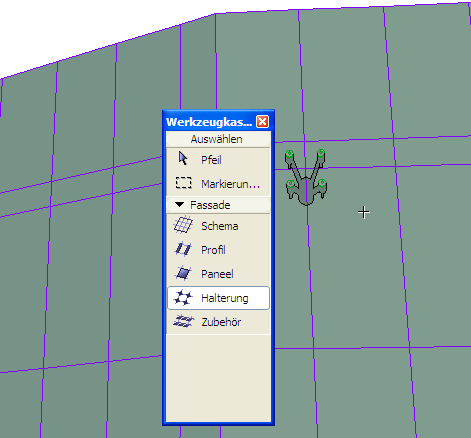Select the Pfeil arrow tool

218,160
